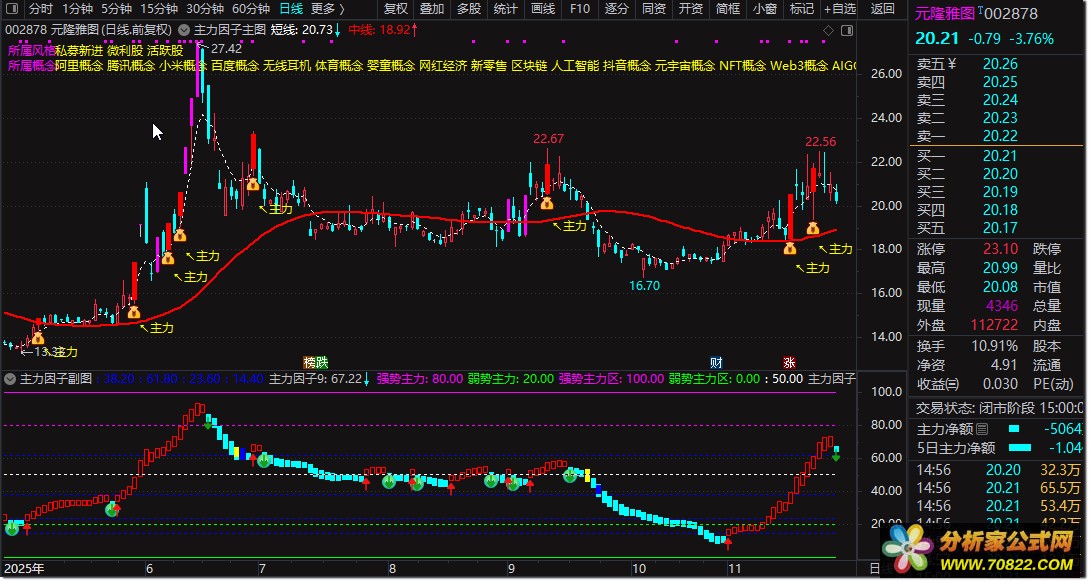Click the 主力净额 detail list icon
Image resolution: width=1090 pixels, height=581 pixels.
click(982, 429)
